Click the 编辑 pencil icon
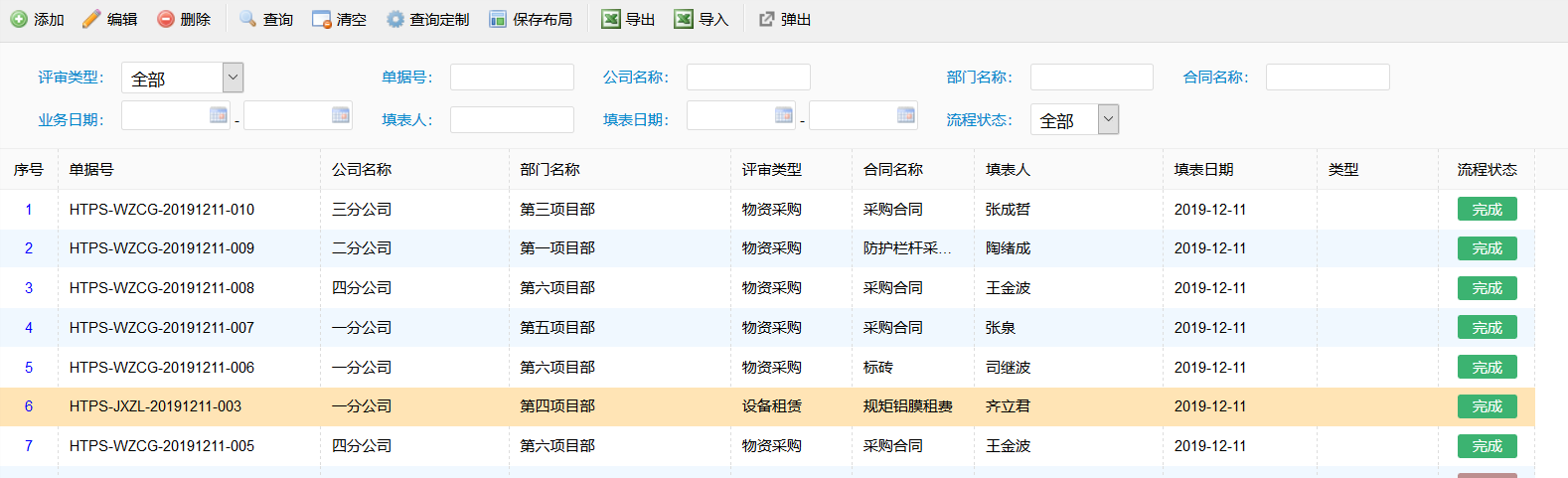 pyautogui.click(x=91, y=19)
